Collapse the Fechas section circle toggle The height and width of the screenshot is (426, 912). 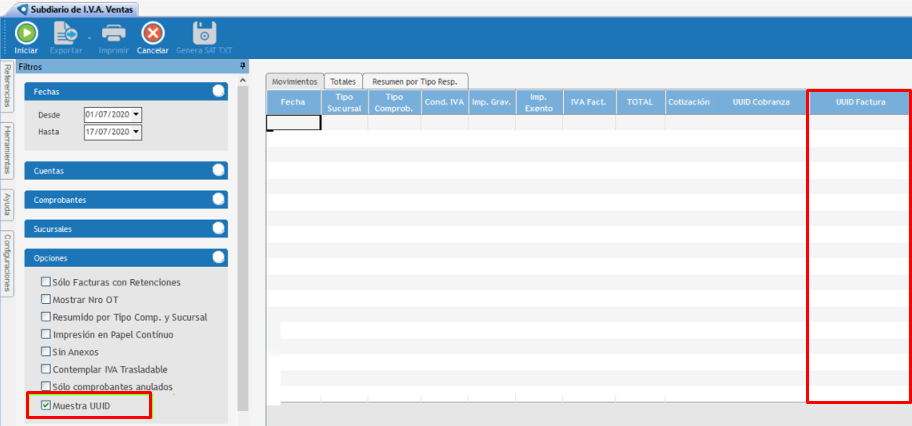pos(219,91)
